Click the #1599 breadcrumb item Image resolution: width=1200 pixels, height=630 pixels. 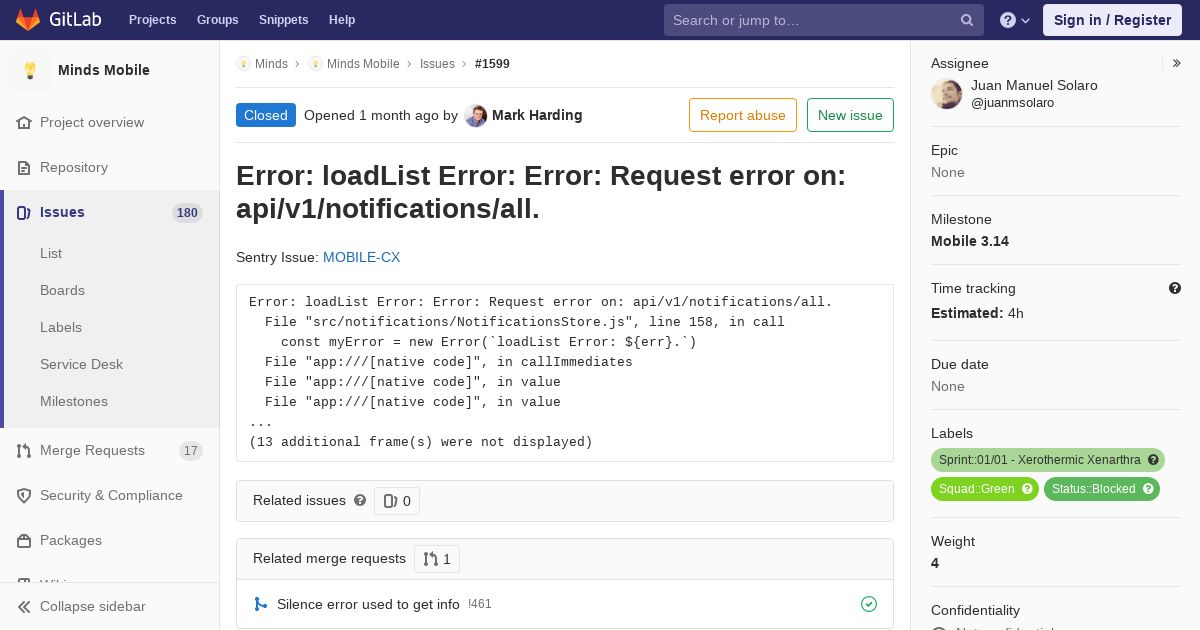492,63
